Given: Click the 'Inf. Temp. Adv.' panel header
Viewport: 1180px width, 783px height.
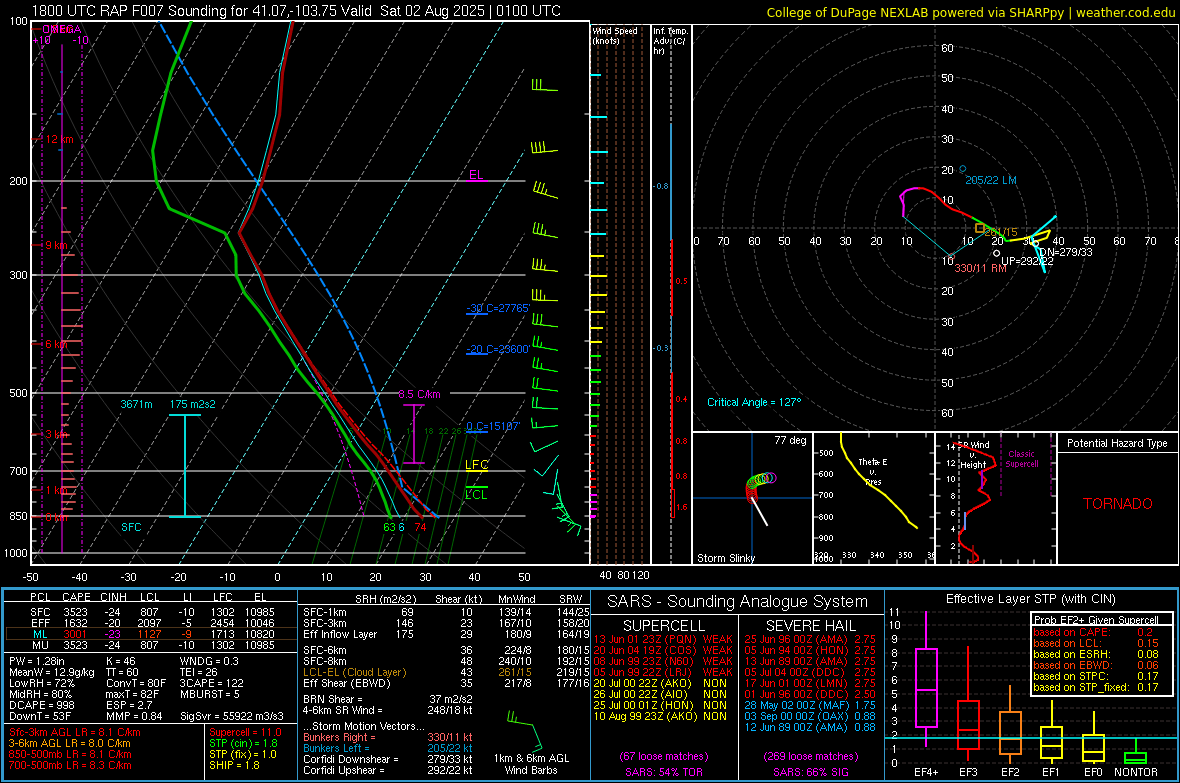Looking at the screenshot, I should 670,41.
